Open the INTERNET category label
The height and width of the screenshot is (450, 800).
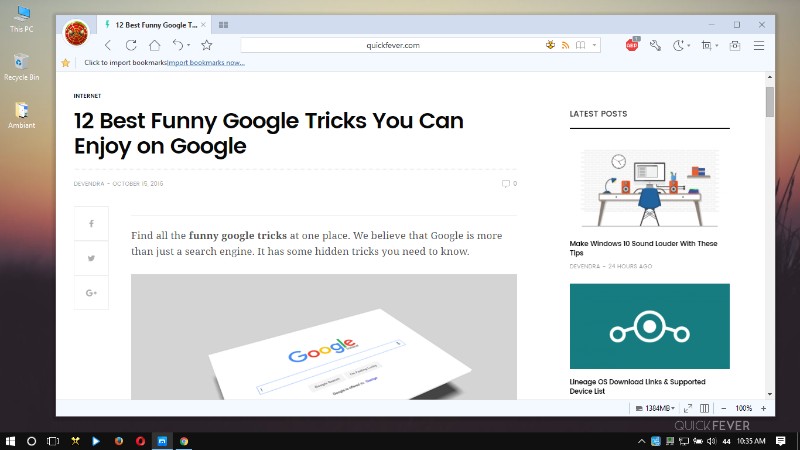[87, 96]
